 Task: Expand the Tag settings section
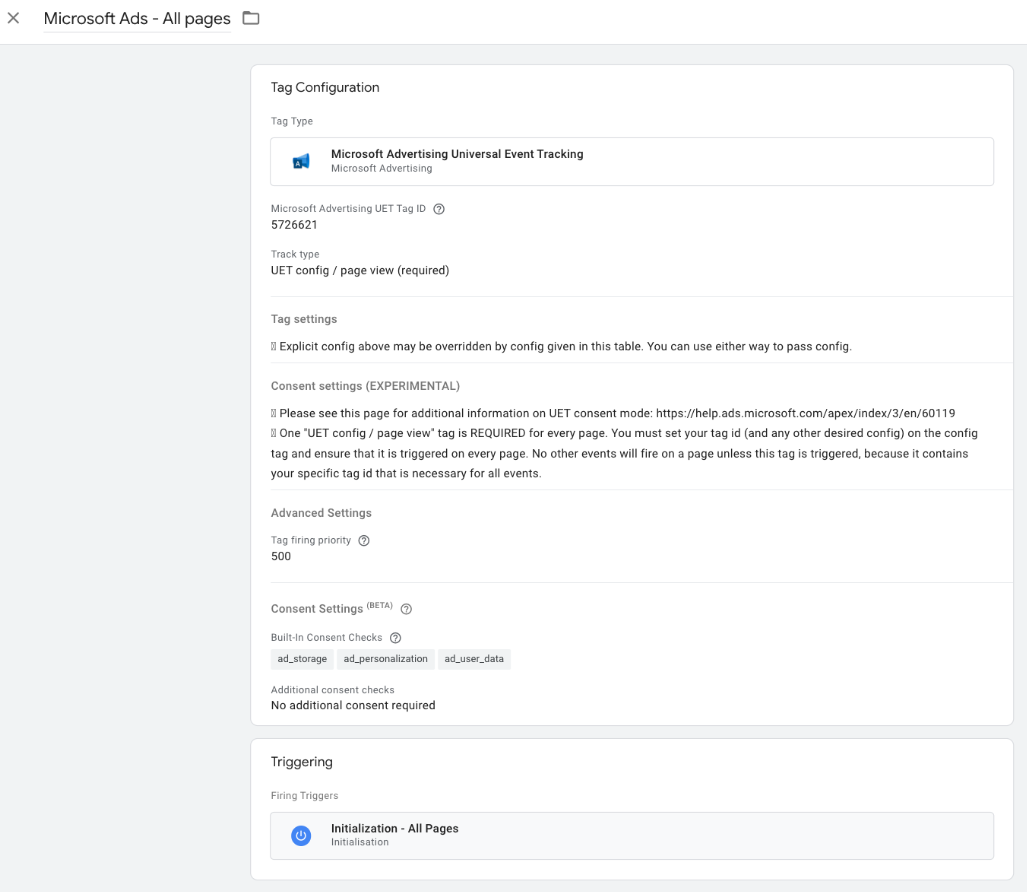(x=304, y=319)
